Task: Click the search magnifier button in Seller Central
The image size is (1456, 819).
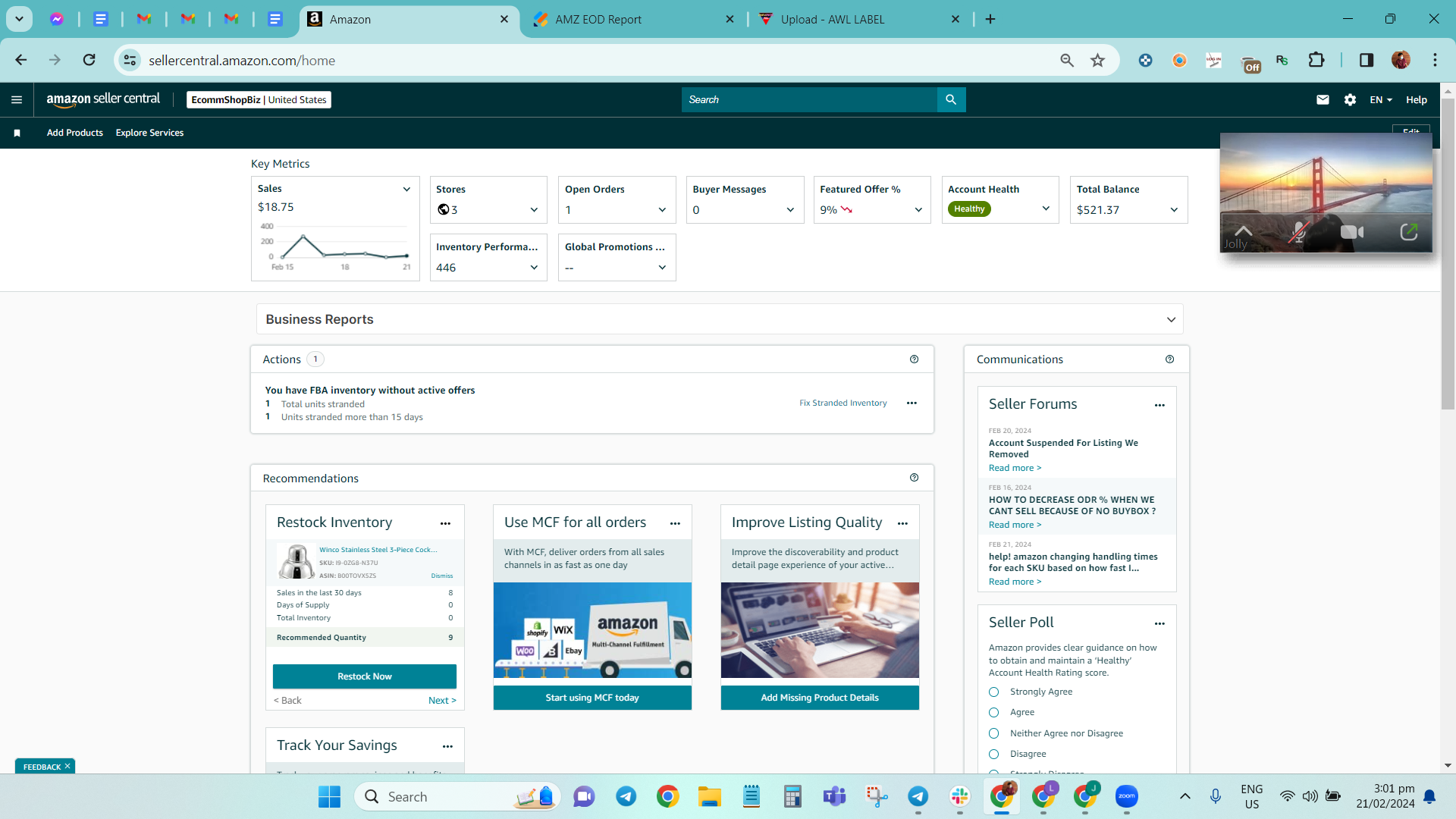Action: tap(951, 99)
